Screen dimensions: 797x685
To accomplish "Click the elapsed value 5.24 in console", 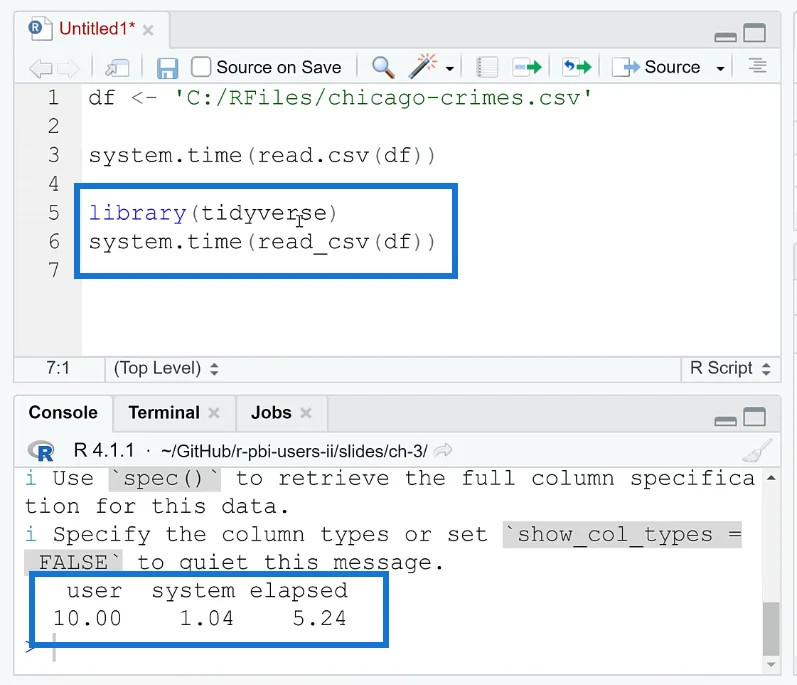I will [320, 618].
